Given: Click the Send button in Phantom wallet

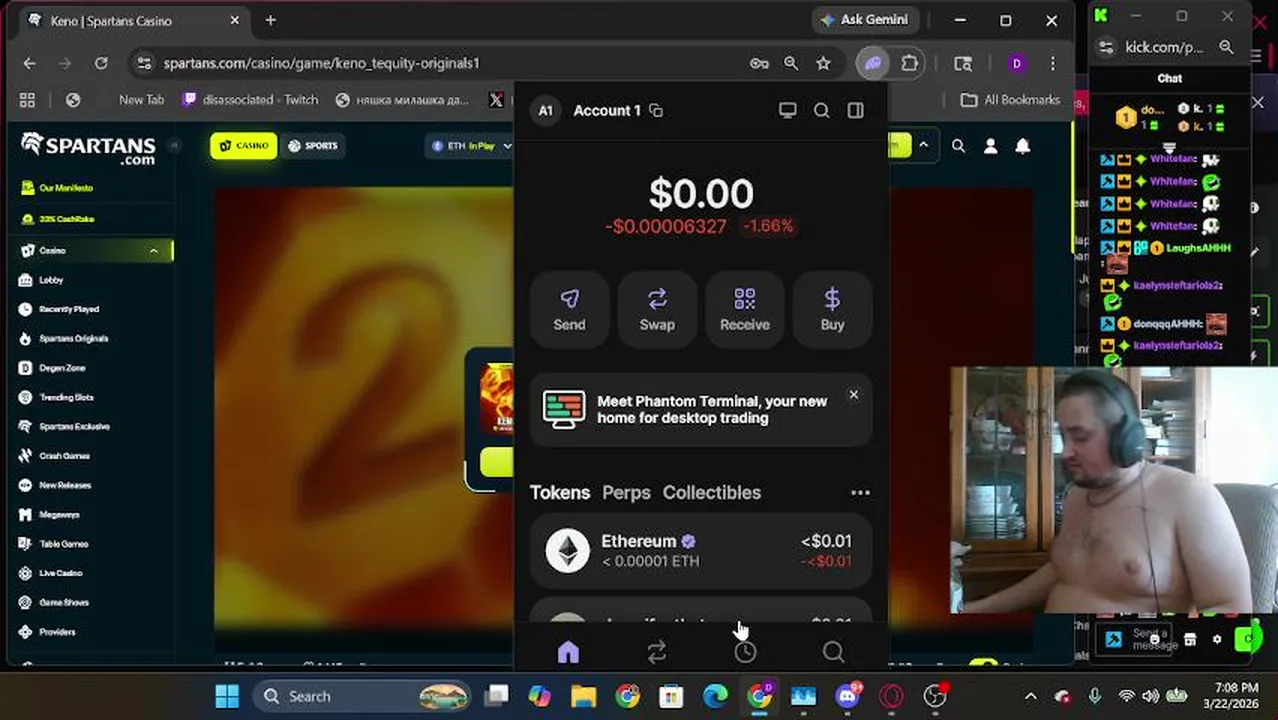Looking at the screenshot, I should 569,310.
